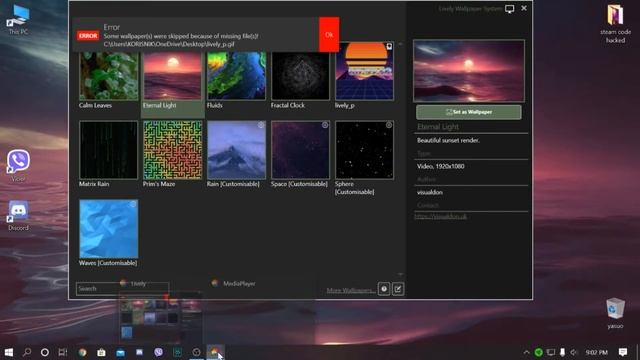Open steam code hacked archive icon
The height and width of the screenshot is (360, 640).
point(615,24)
